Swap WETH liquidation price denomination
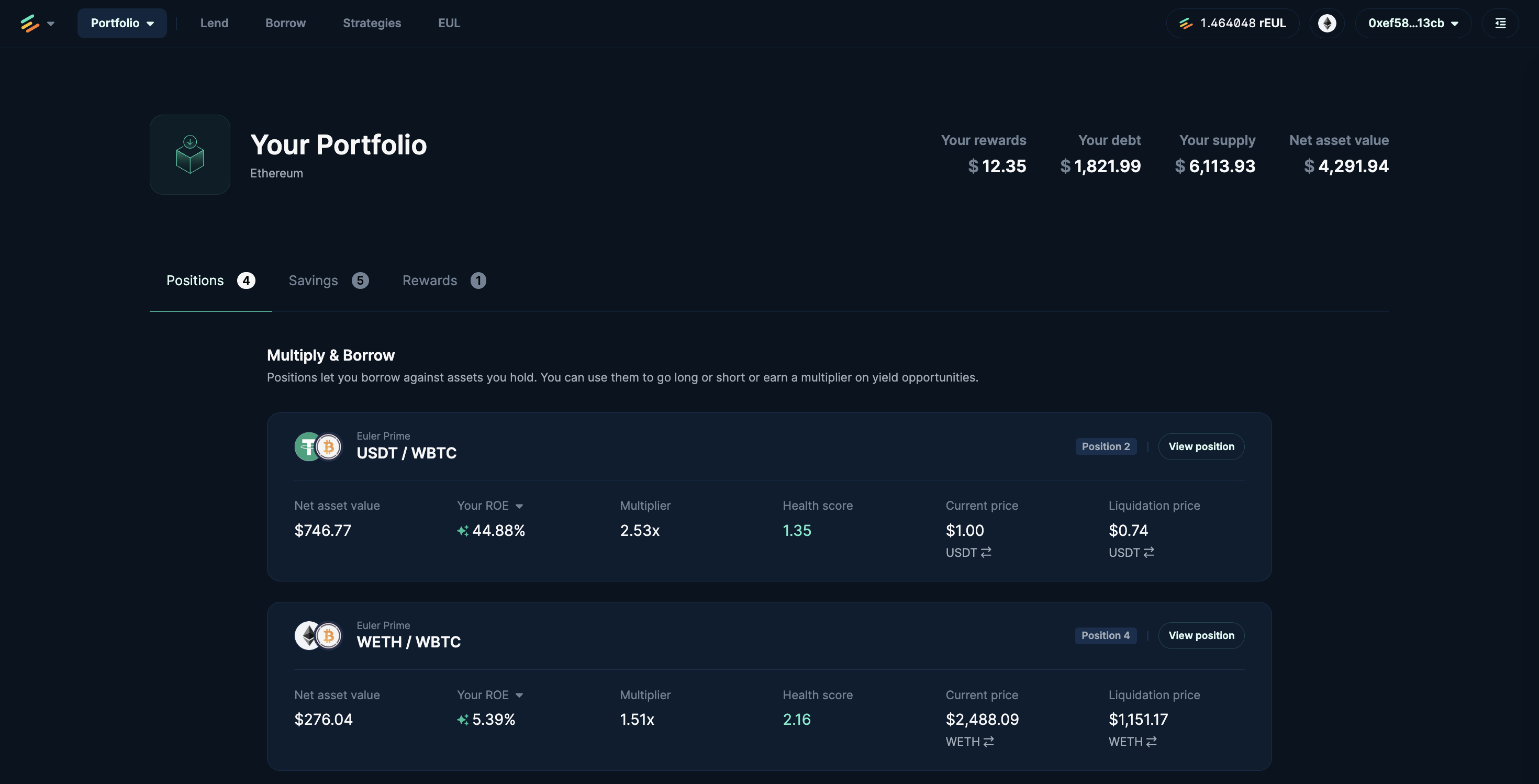Viewport: 1539px width, 784px height. click(x=1151, y=742)
